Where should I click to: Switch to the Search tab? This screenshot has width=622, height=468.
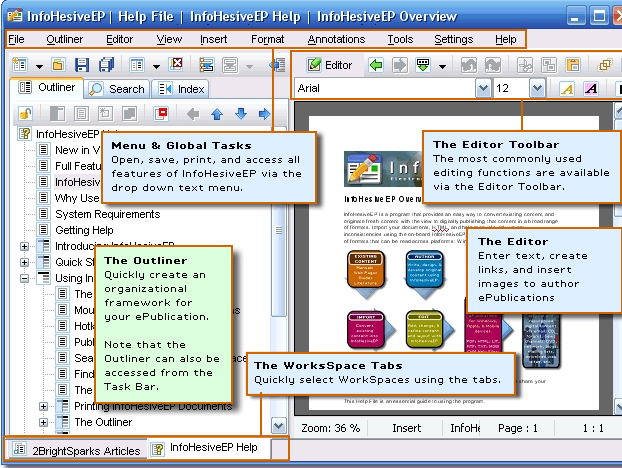[x=117, y=89]
